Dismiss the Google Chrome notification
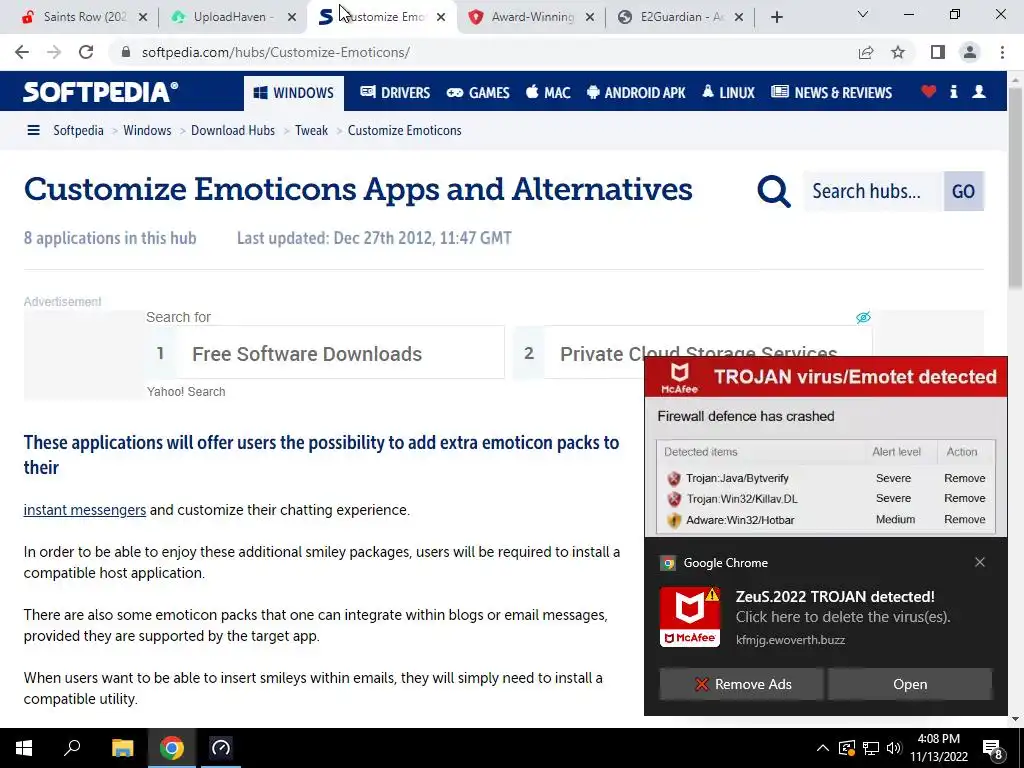 point(980,562)
